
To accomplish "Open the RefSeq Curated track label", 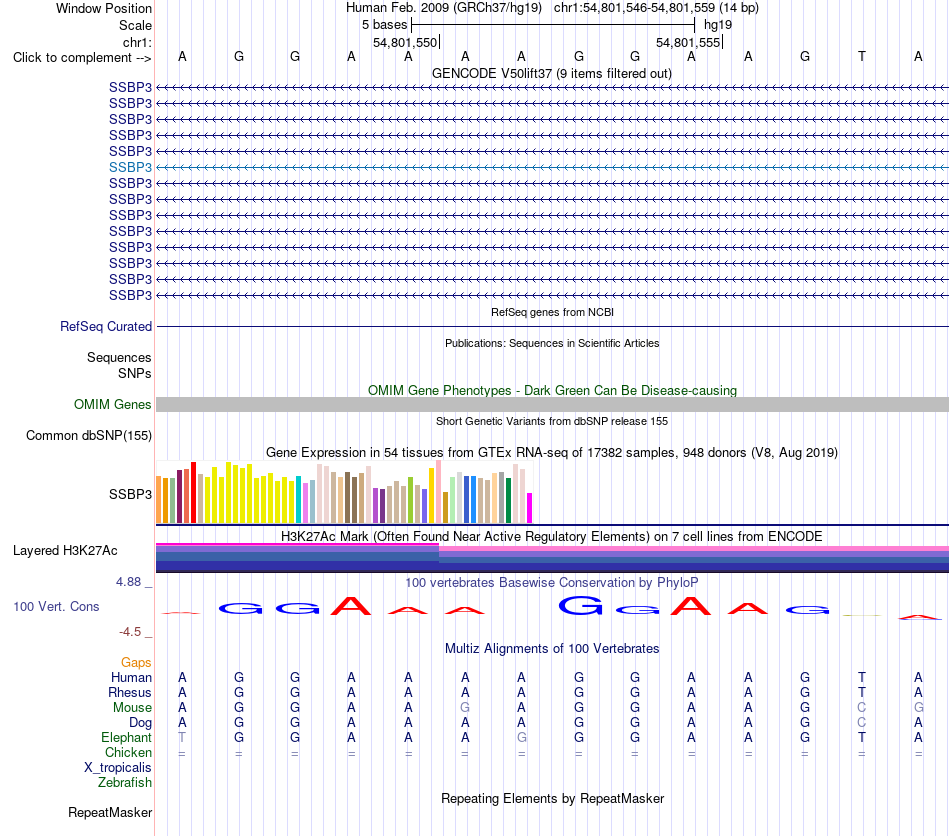I will (106, 327).
